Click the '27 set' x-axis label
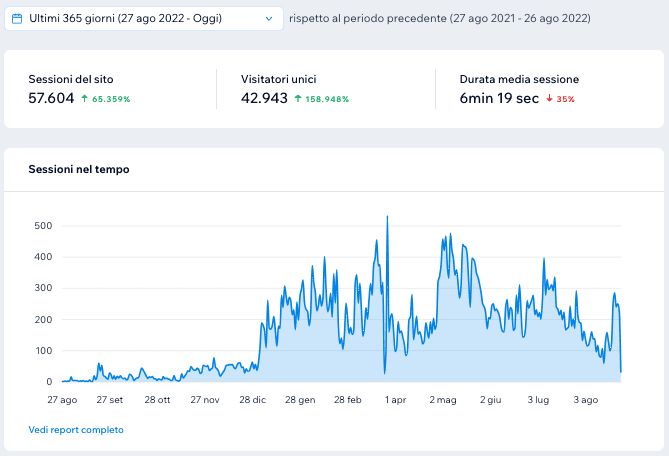The image size is (669, 456). 110,400
